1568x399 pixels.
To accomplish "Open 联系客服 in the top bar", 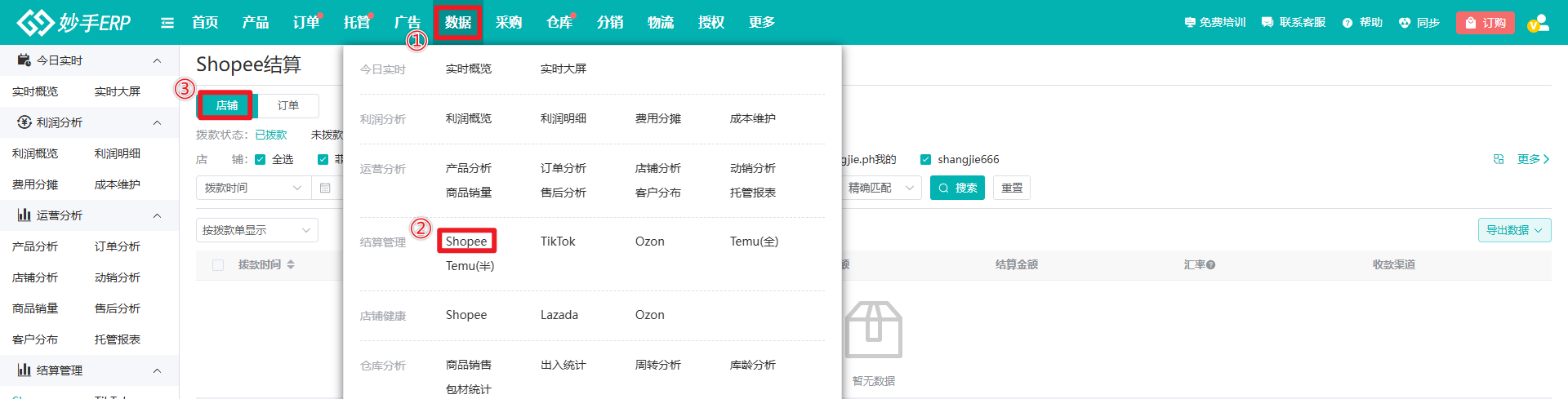I will 1294,23.
